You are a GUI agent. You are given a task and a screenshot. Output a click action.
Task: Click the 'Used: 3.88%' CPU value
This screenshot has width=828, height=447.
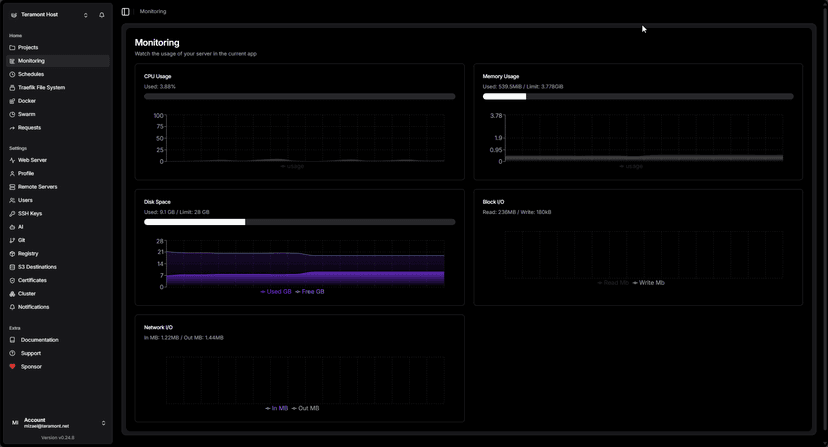pos(159,87)
